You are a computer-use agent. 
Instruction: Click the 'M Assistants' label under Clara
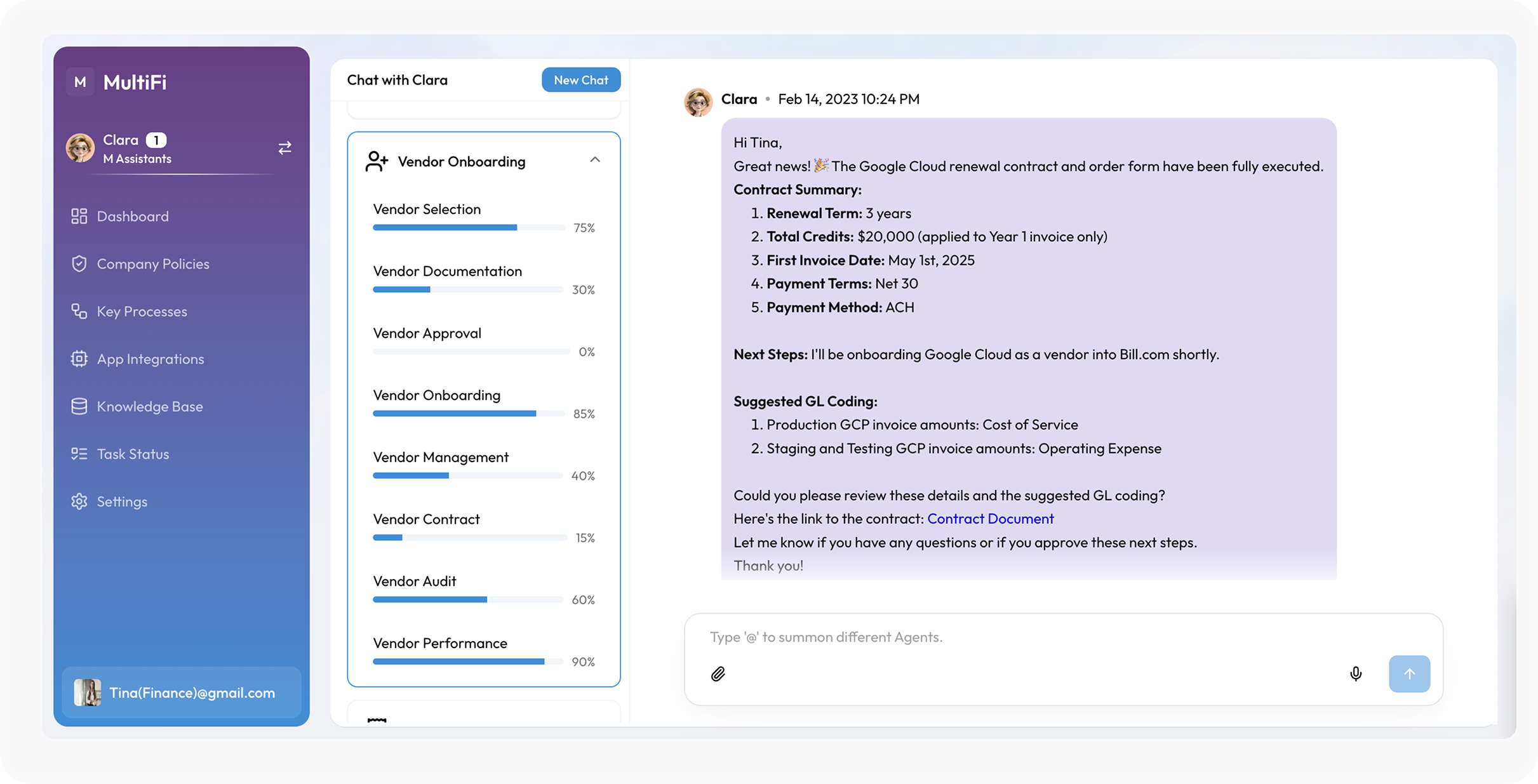tap(137, 159)
